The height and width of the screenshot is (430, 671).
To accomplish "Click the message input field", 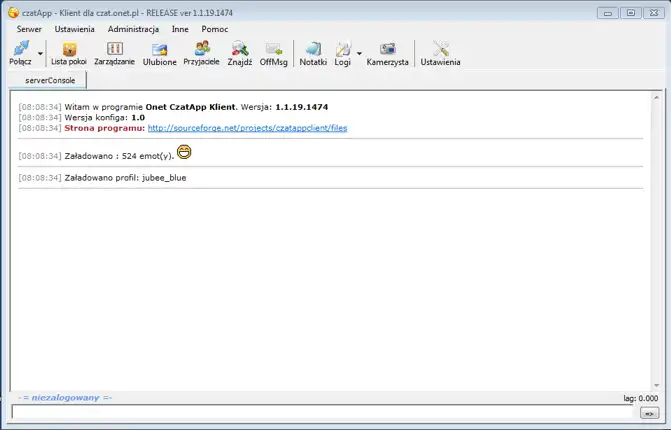I will [322, 413].
